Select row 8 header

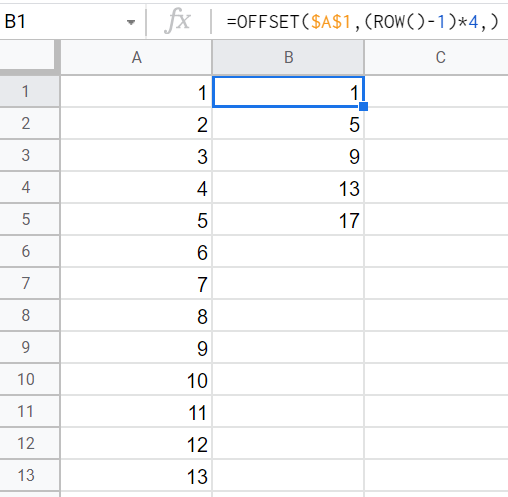30,315
